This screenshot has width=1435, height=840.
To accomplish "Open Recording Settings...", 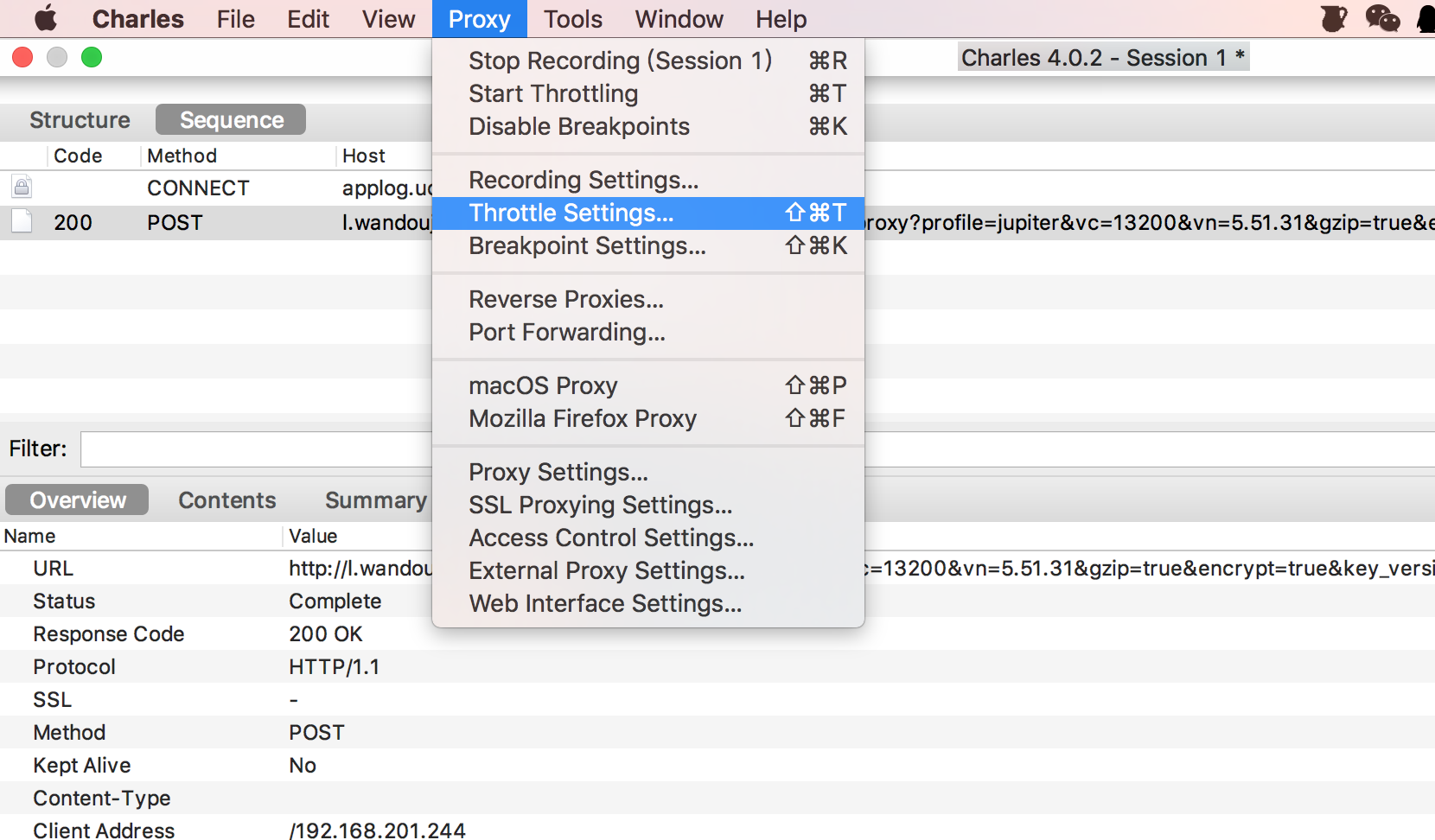I will tap(648, 180).
